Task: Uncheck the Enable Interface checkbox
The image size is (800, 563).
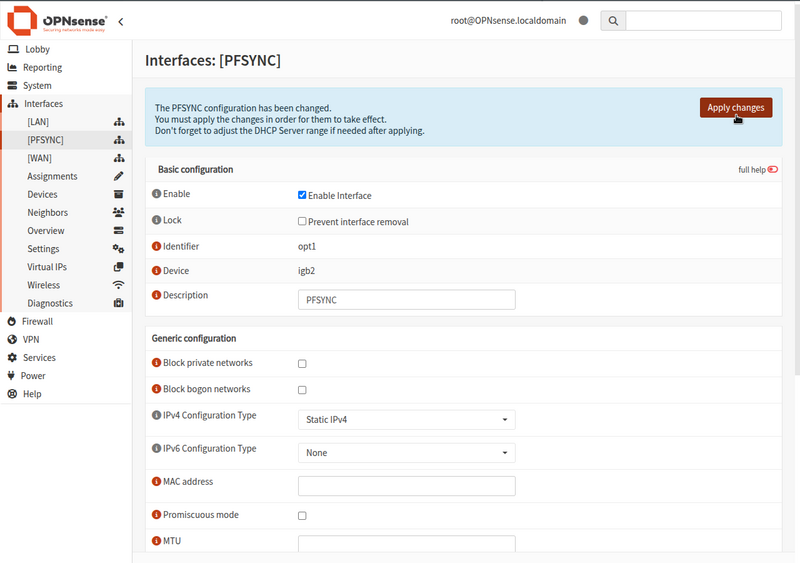Action: 302,195
